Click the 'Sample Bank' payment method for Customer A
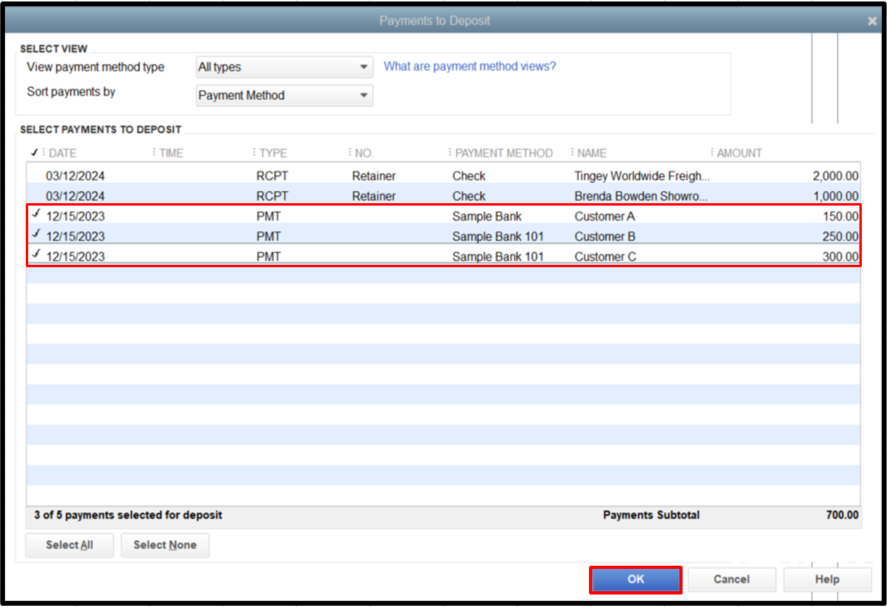Image resolution: width=887 pixels, height=607 pixels. point(487,216)
